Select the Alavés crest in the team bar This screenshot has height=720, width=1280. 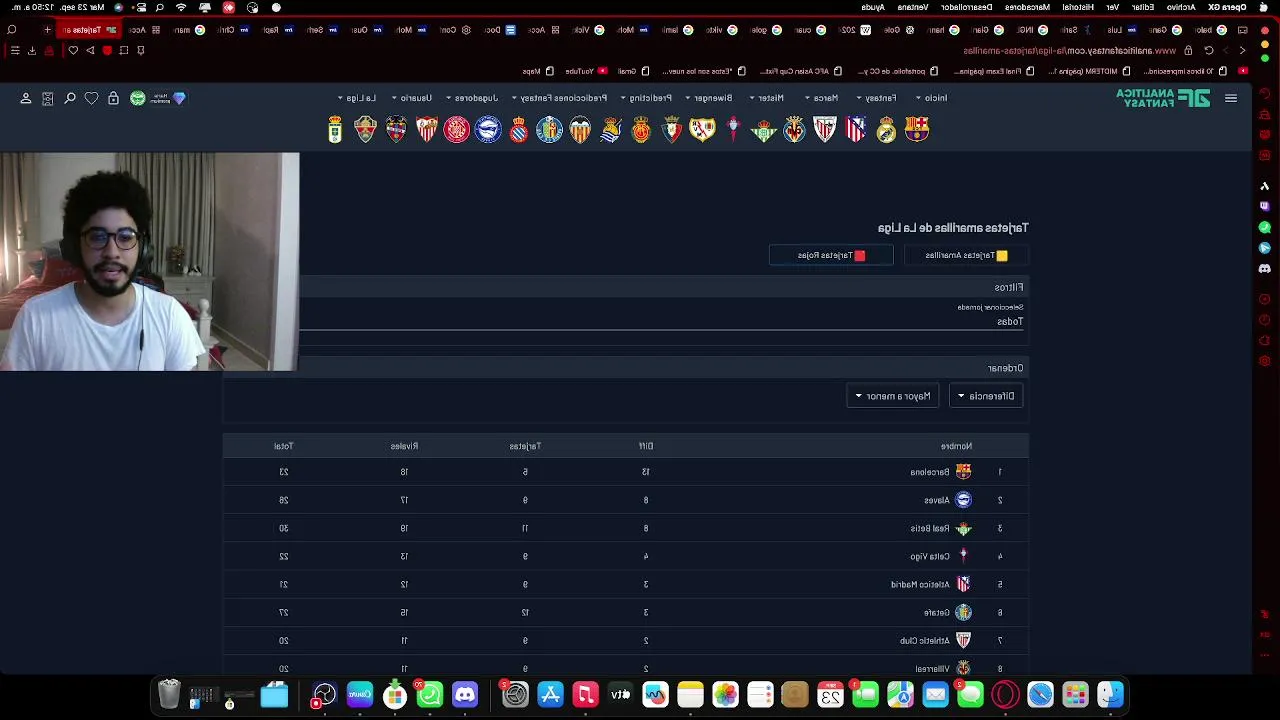pyautogui.click(x=488, y=129)
